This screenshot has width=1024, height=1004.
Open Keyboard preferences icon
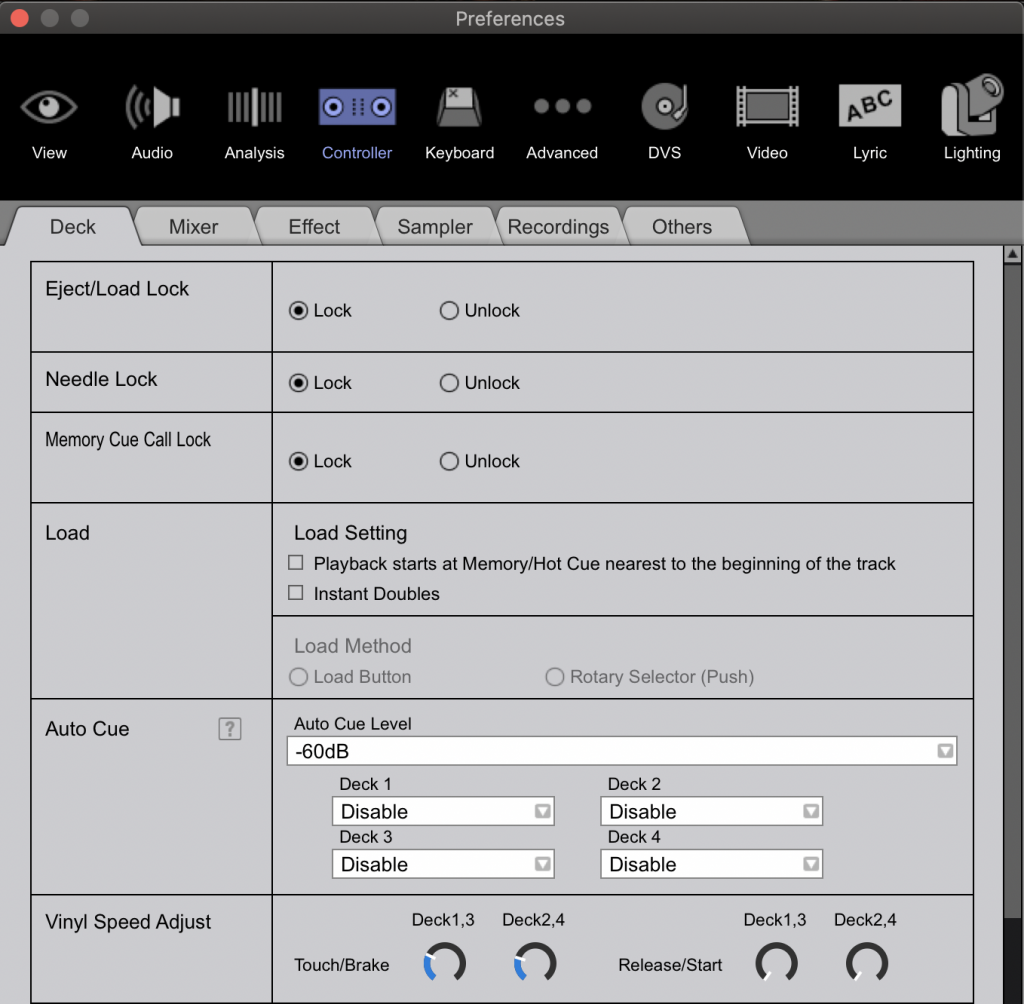click(459, 108)
